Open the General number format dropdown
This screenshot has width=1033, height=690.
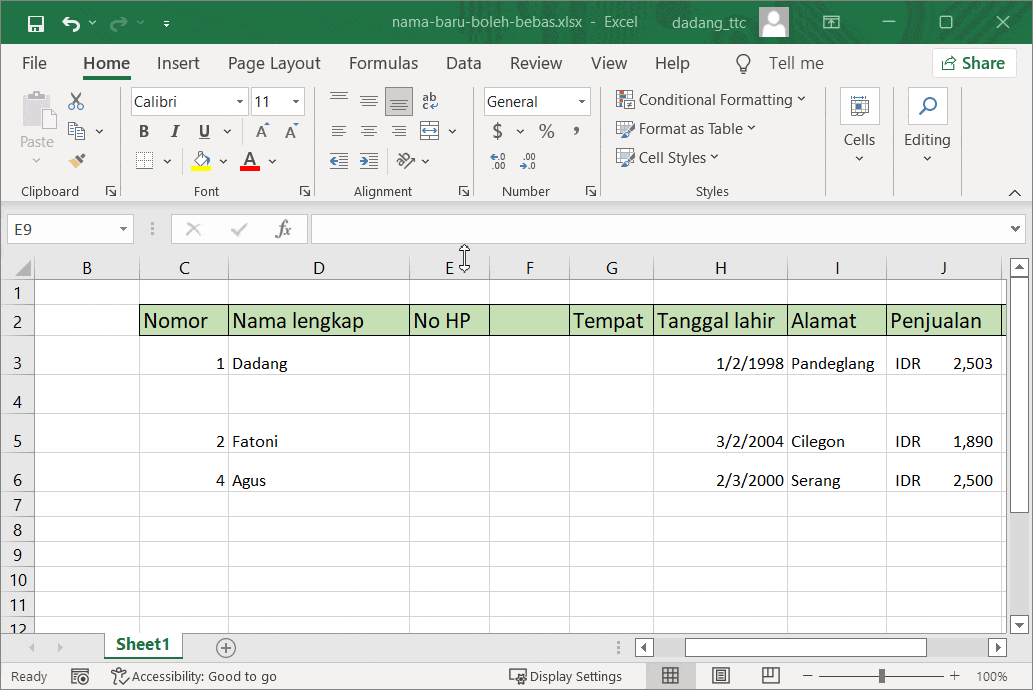(x=580, y=101)
